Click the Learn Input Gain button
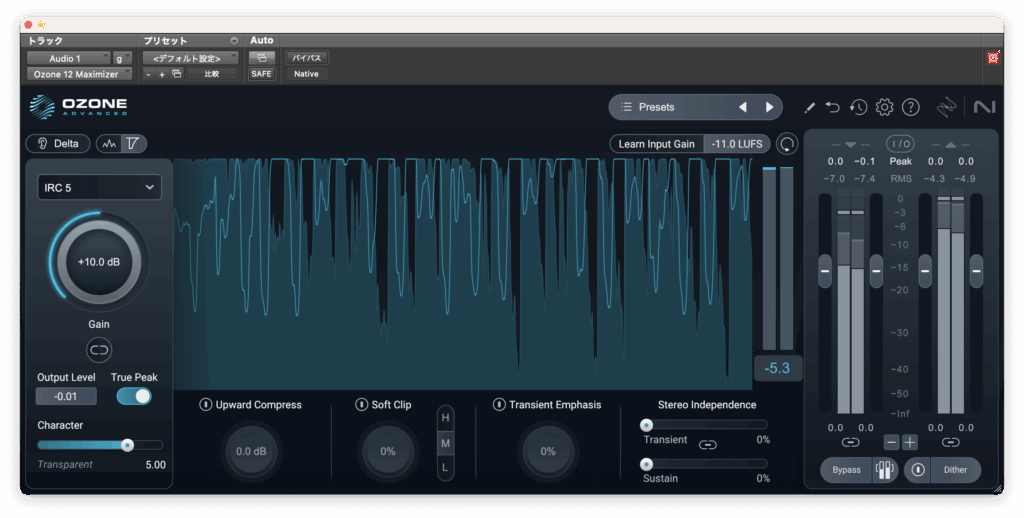The width and height of the screenshot is (1024, 518). pos(656,144)
